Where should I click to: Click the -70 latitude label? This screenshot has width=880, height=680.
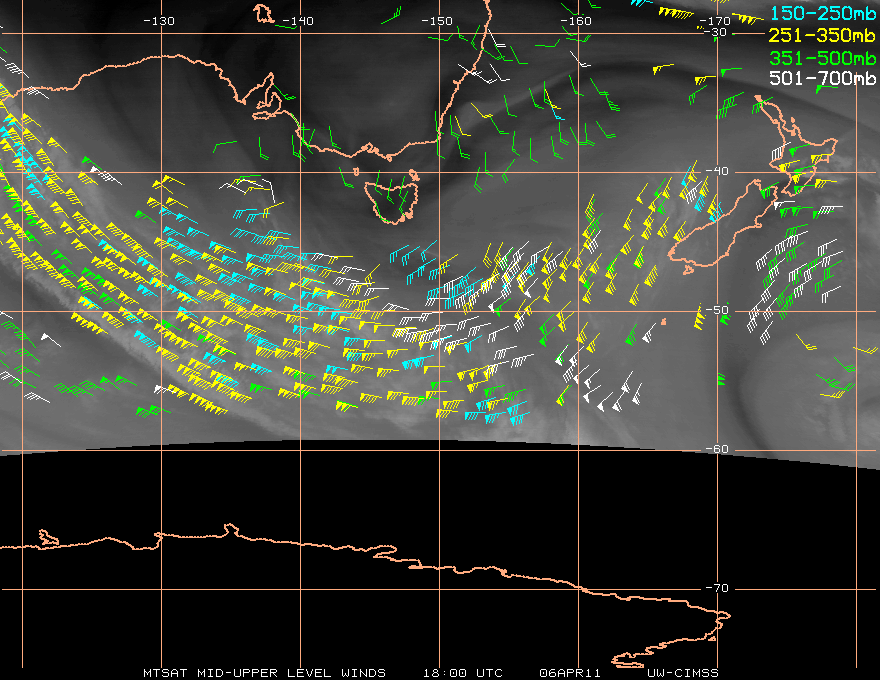click(717, 588)
